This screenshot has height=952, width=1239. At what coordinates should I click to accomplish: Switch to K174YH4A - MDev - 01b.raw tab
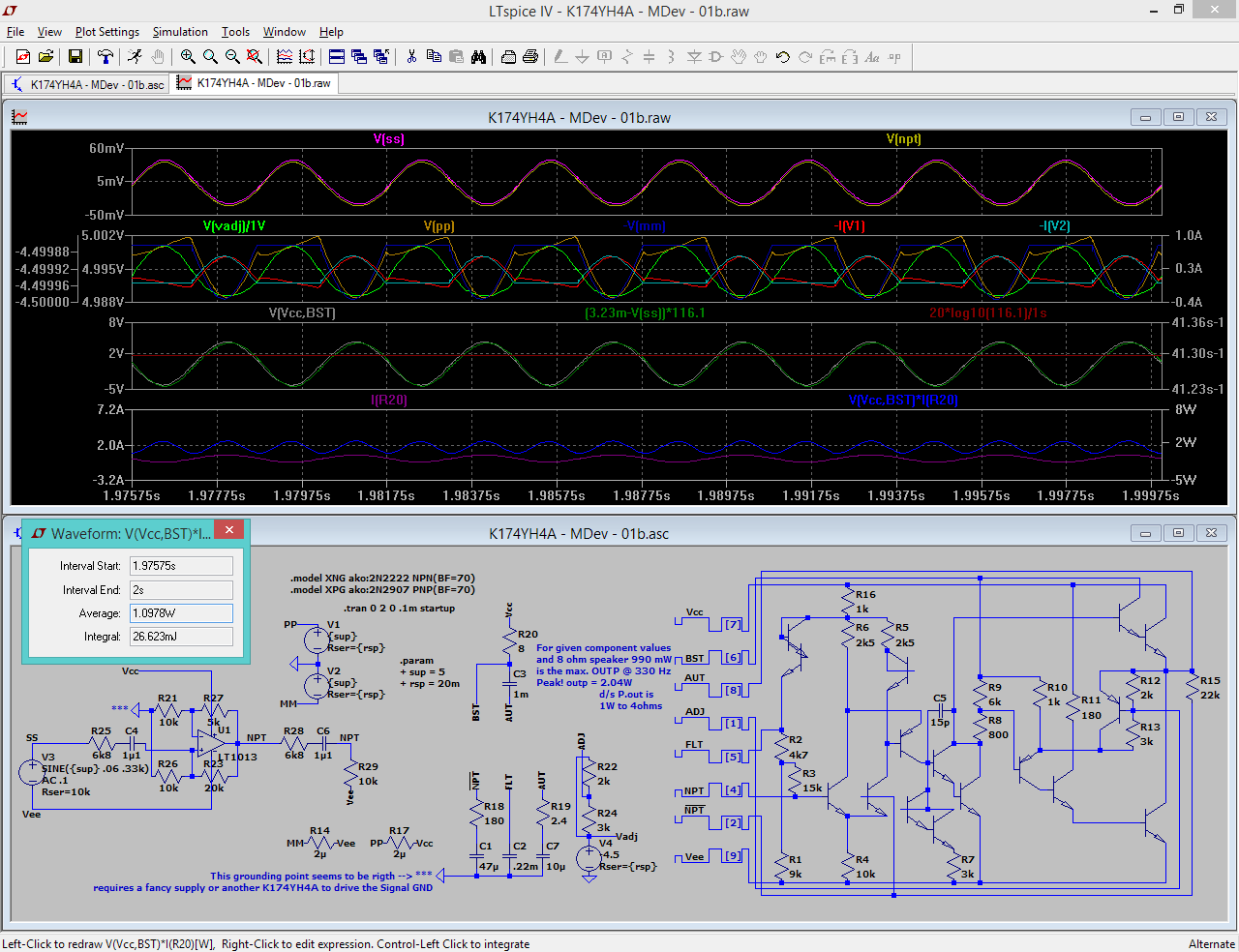click(x=254, y=83)
